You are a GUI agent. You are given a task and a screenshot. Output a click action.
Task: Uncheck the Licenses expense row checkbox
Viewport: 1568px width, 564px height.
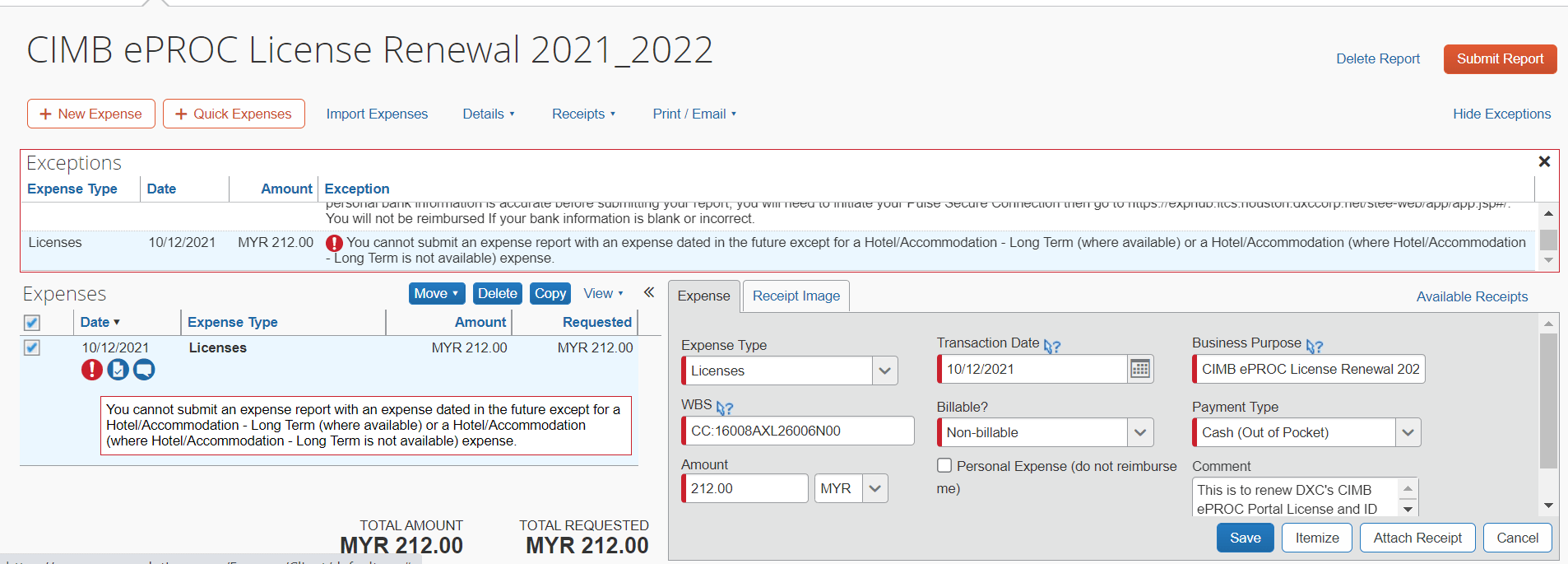click(x=32, y=347)
